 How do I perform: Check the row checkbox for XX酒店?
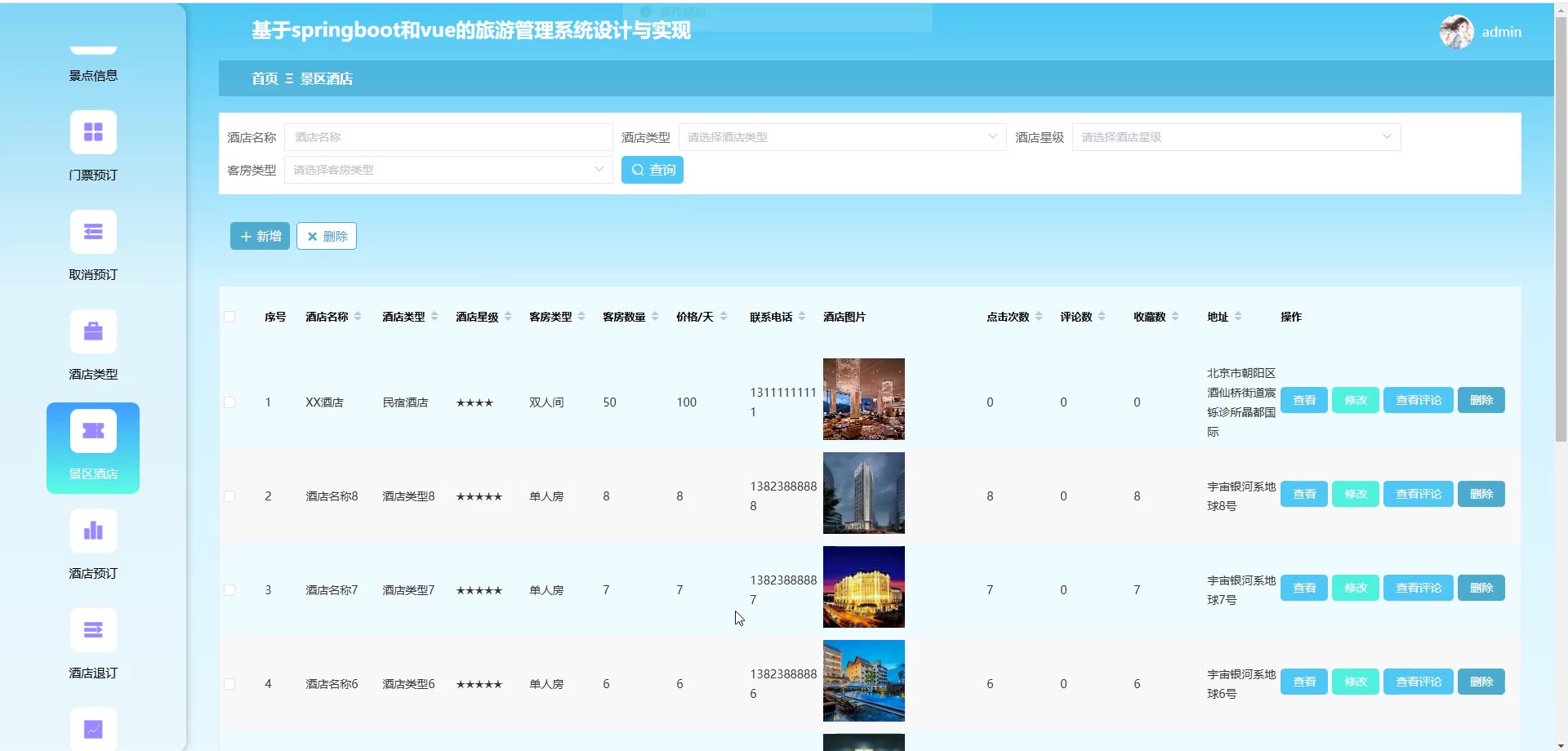[229, 402]
